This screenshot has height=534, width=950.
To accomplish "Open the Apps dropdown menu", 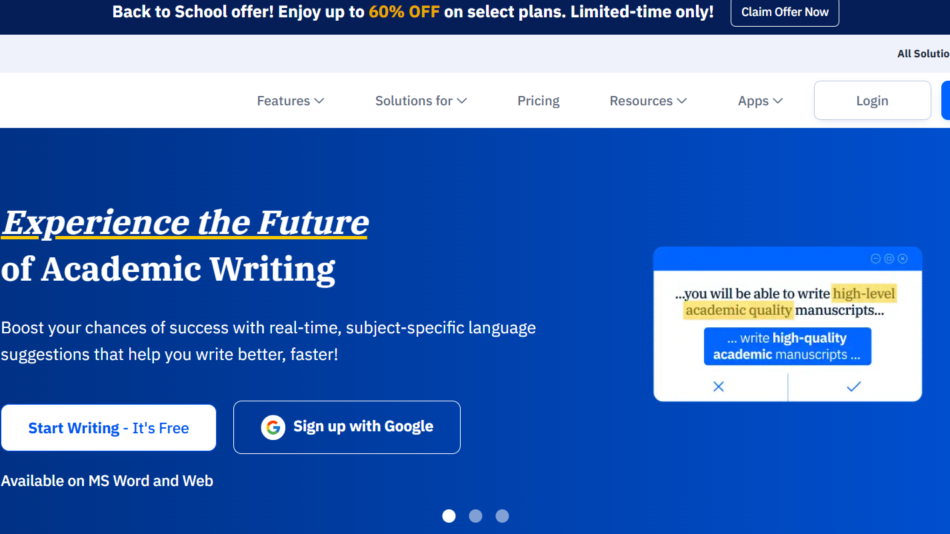I will coord(760,101).
